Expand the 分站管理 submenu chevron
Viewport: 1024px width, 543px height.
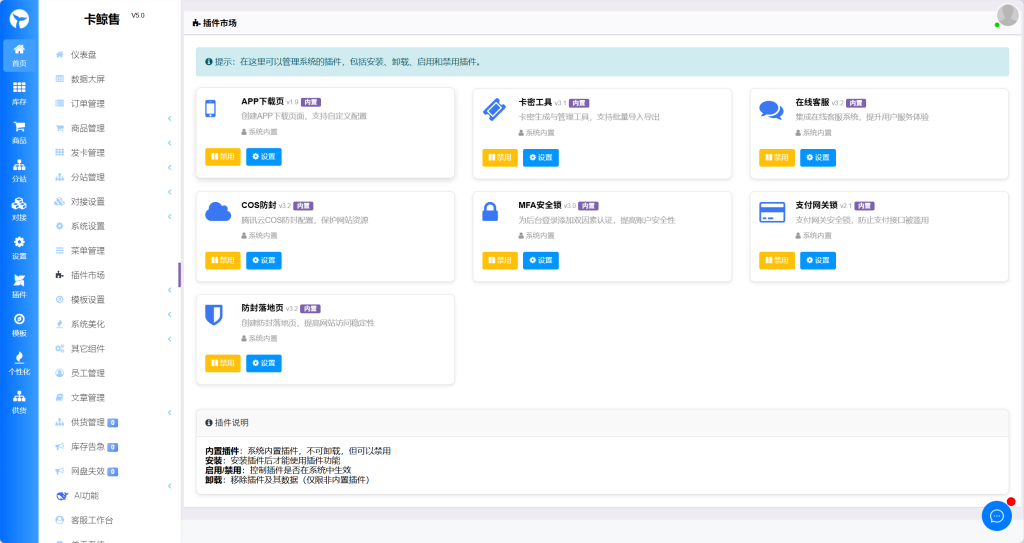click(170, 168)
